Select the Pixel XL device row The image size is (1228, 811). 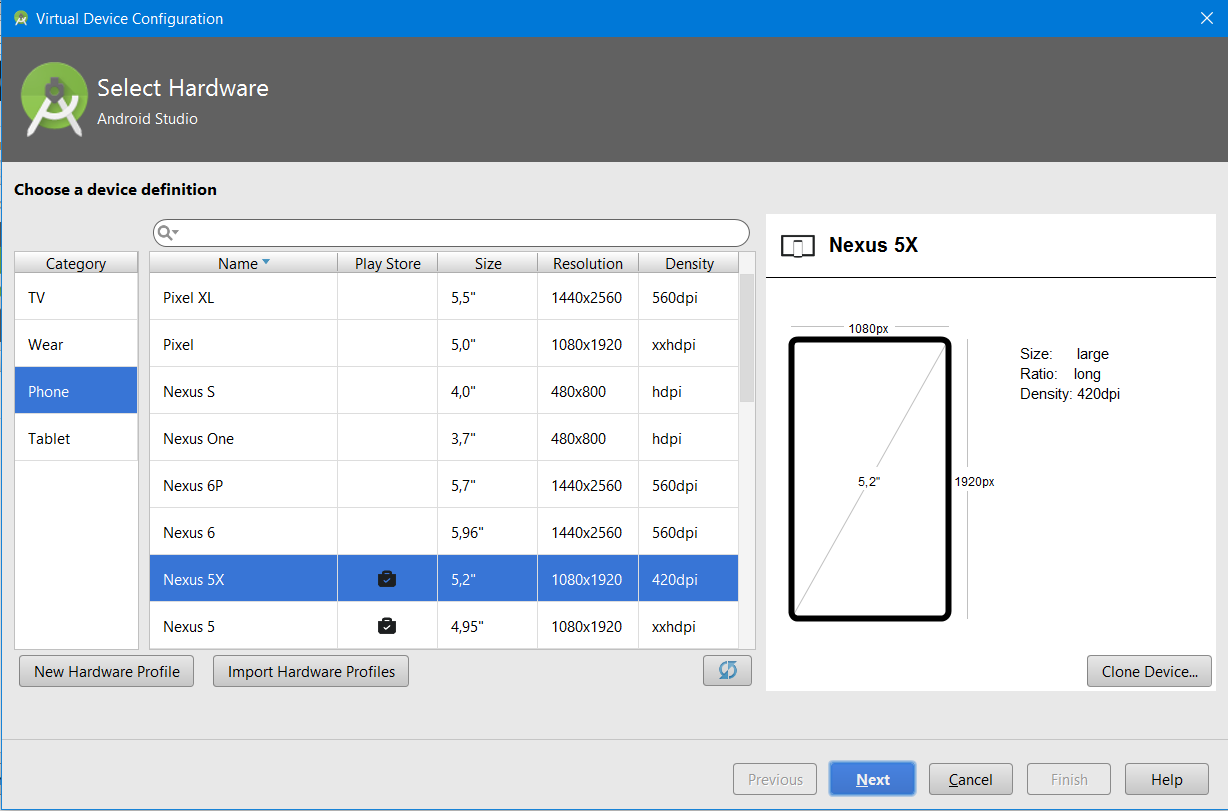(444, 297)
